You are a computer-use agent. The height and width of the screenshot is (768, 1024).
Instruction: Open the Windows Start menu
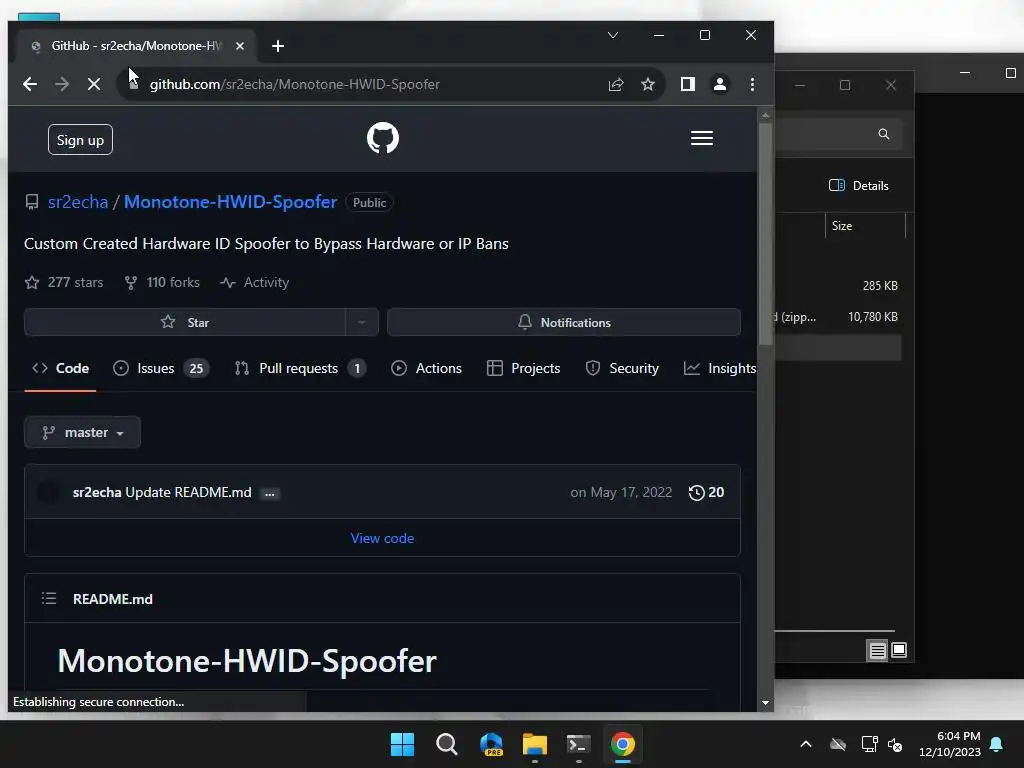click(x=402, y=744)
